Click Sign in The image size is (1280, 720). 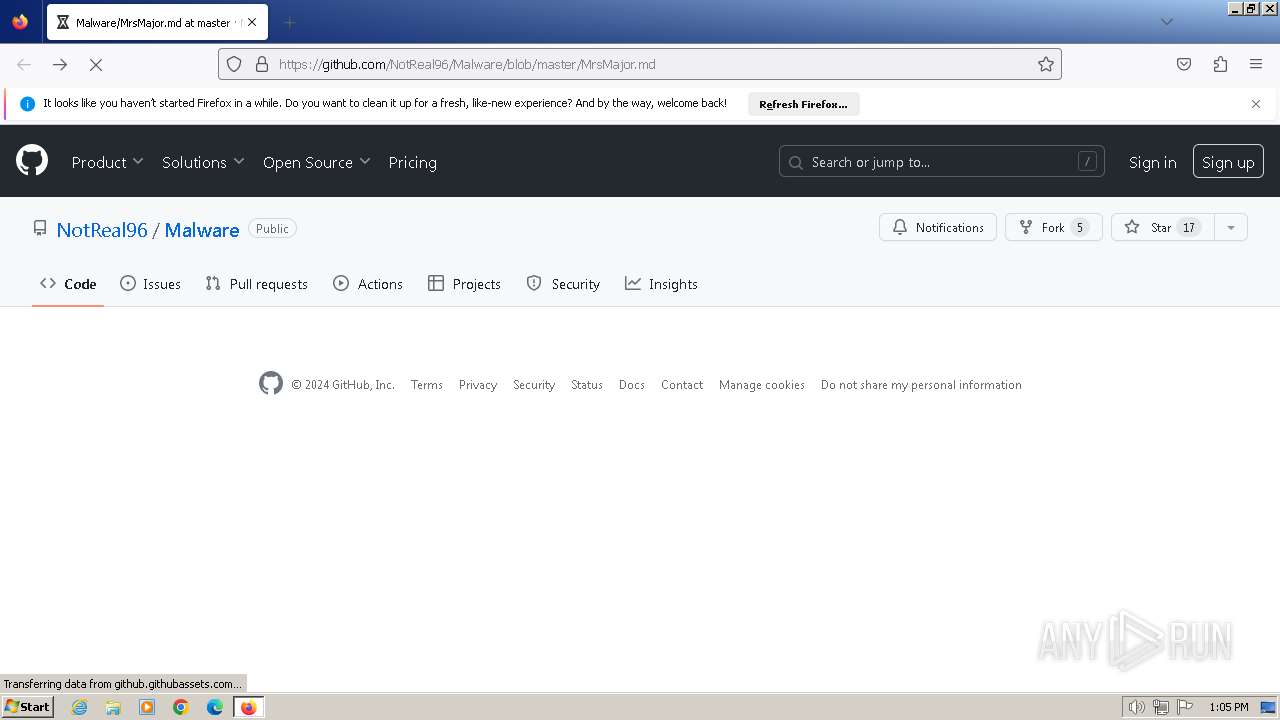1152,162
